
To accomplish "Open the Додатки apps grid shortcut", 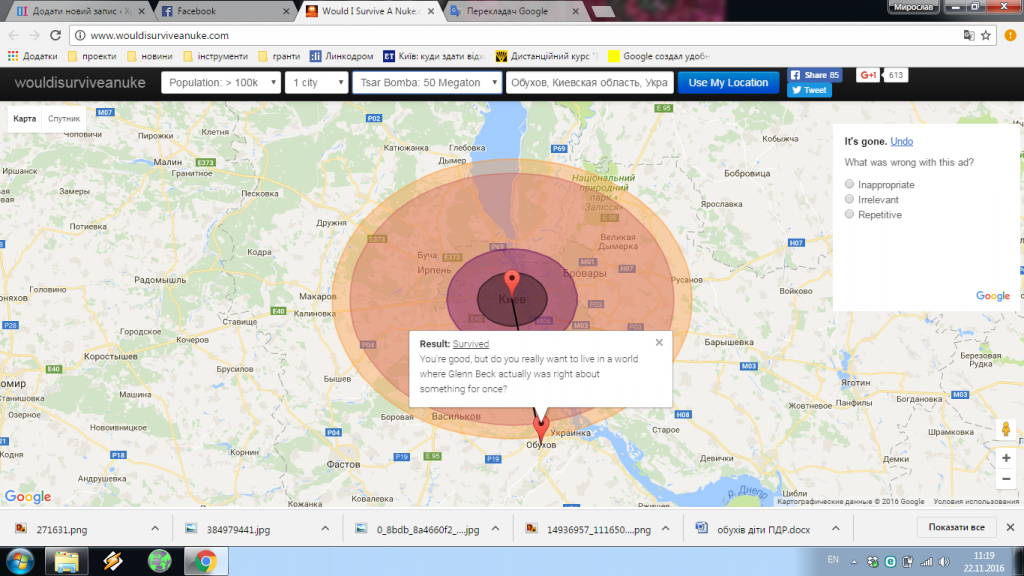I will [x=33, y=56].
